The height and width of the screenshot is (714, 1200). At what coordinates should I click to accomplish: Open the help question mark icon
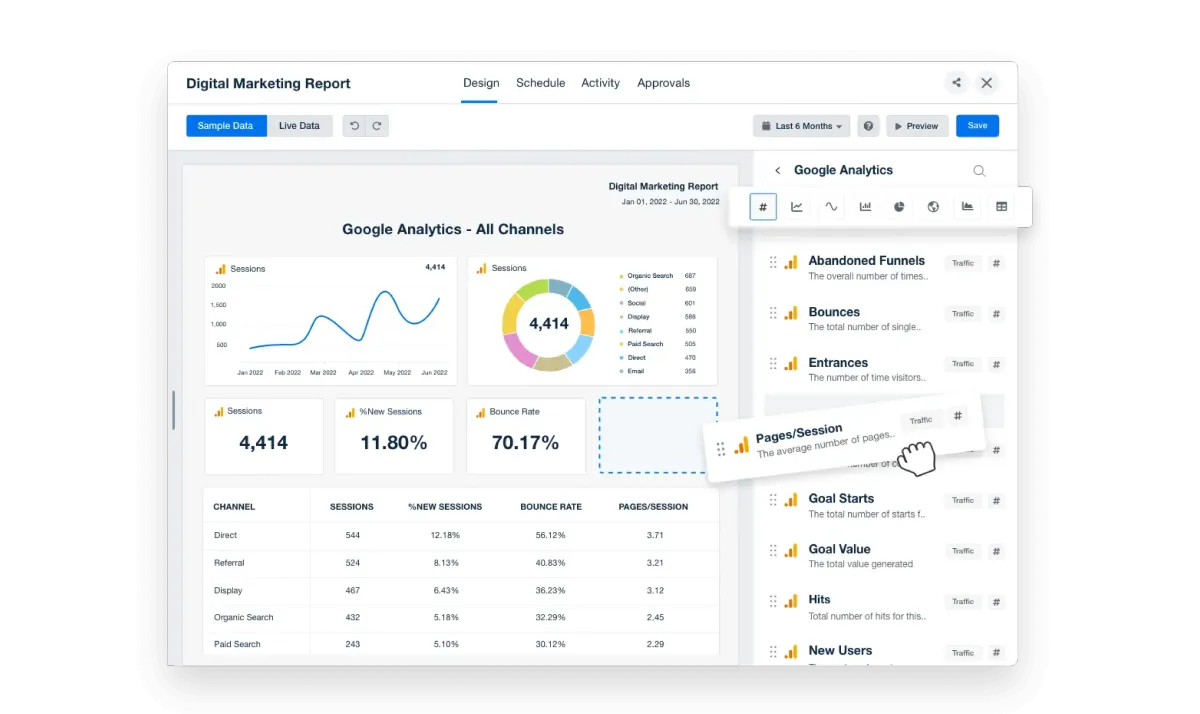(868, 126)
